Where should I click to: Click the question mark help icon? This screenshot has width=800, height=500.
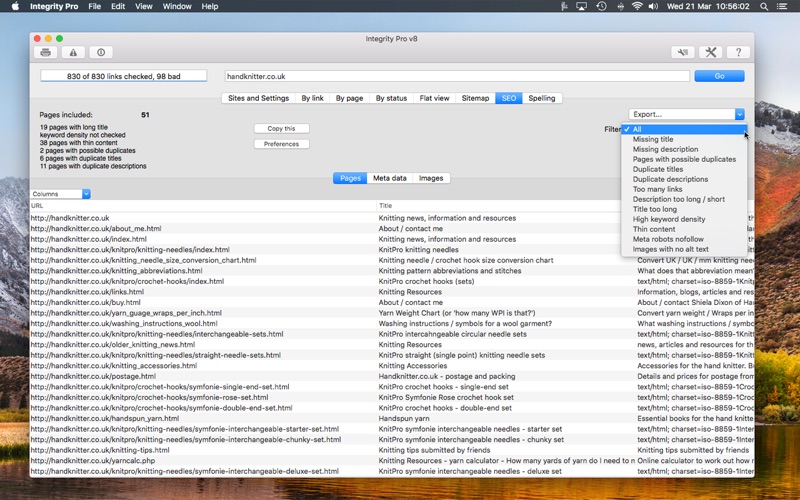tap(738, 52)
